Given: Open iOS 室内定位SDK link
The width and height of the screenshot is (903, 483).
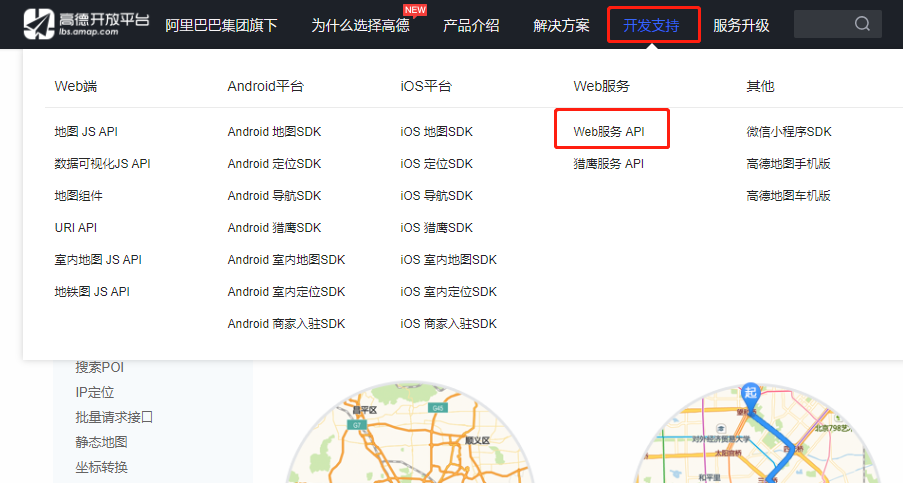Looking at the screenshot, I should pos(449,292).
